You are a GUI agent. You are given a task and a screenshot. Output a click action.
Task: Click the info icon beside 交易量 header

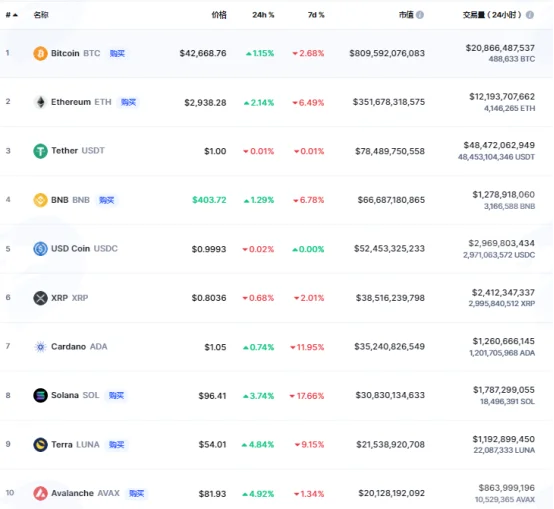pyautogui.click(x=530, y=15)
